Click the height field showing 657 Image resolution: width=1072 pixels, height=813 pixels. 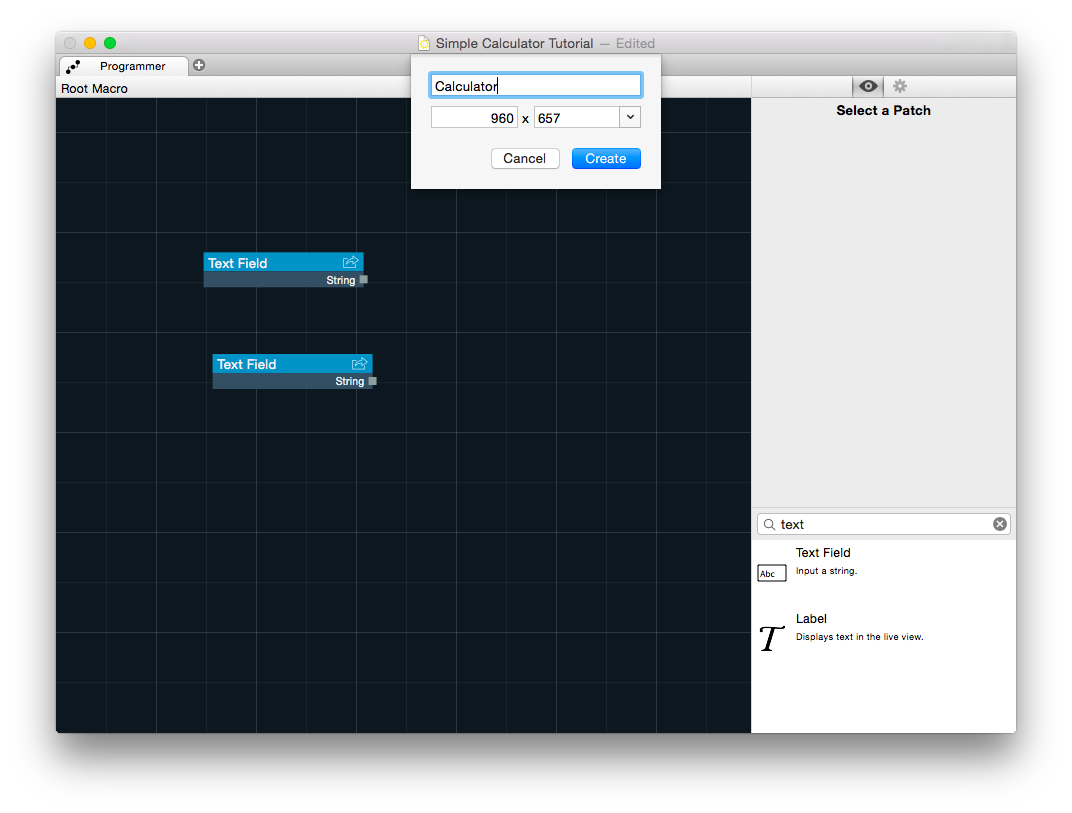[577, 118]
